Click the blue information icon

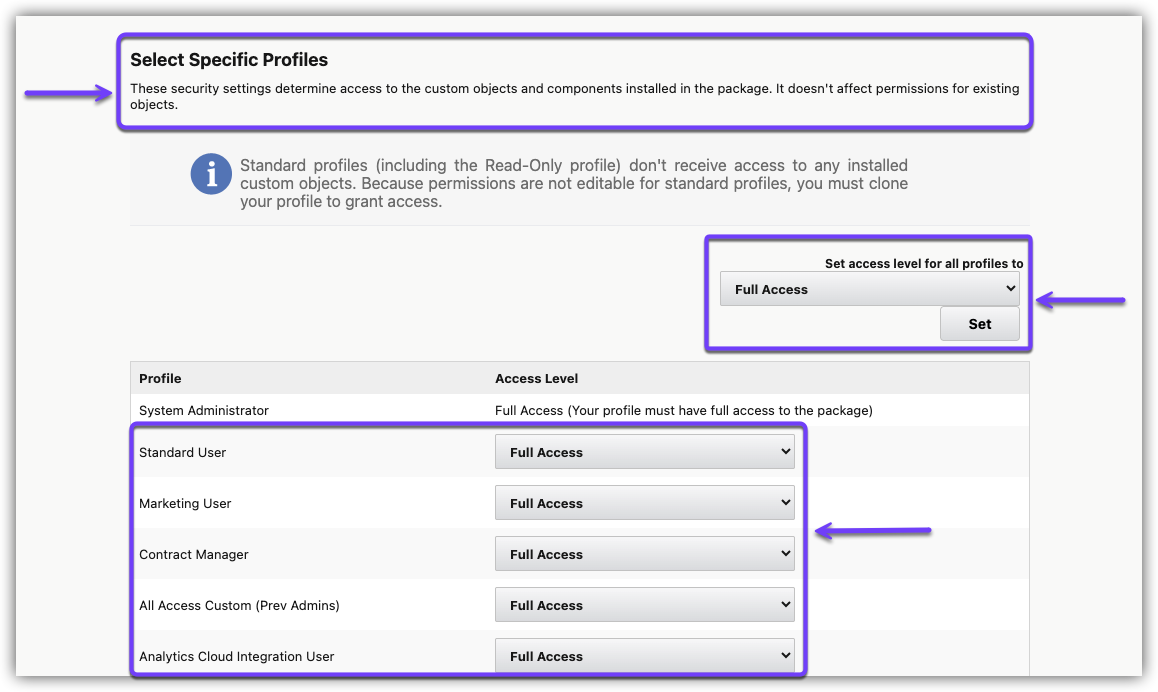click(x=211, y=175)
